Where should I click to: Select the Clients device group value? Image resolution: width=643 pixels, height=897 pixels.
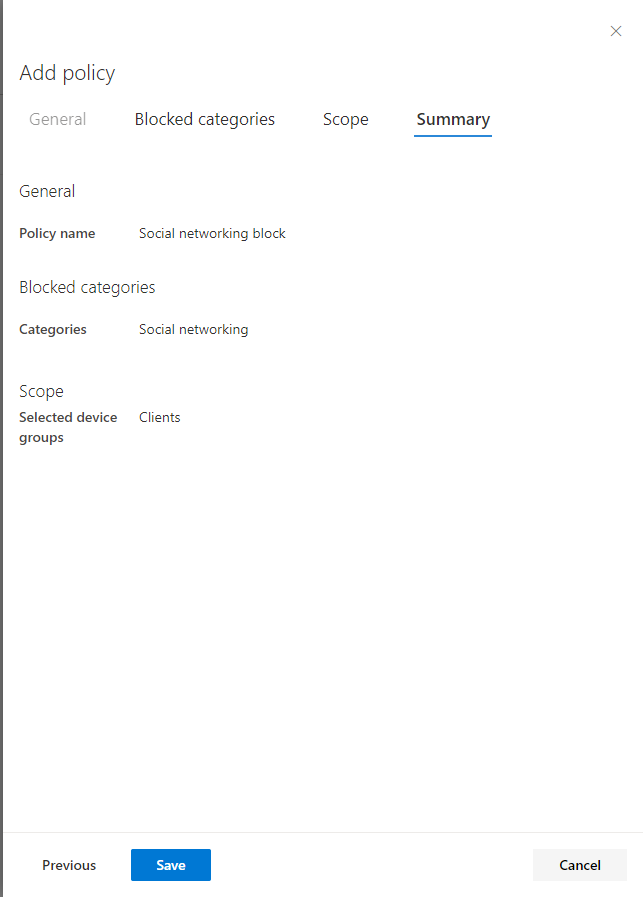pyautogui.click(x=160, y=418)
